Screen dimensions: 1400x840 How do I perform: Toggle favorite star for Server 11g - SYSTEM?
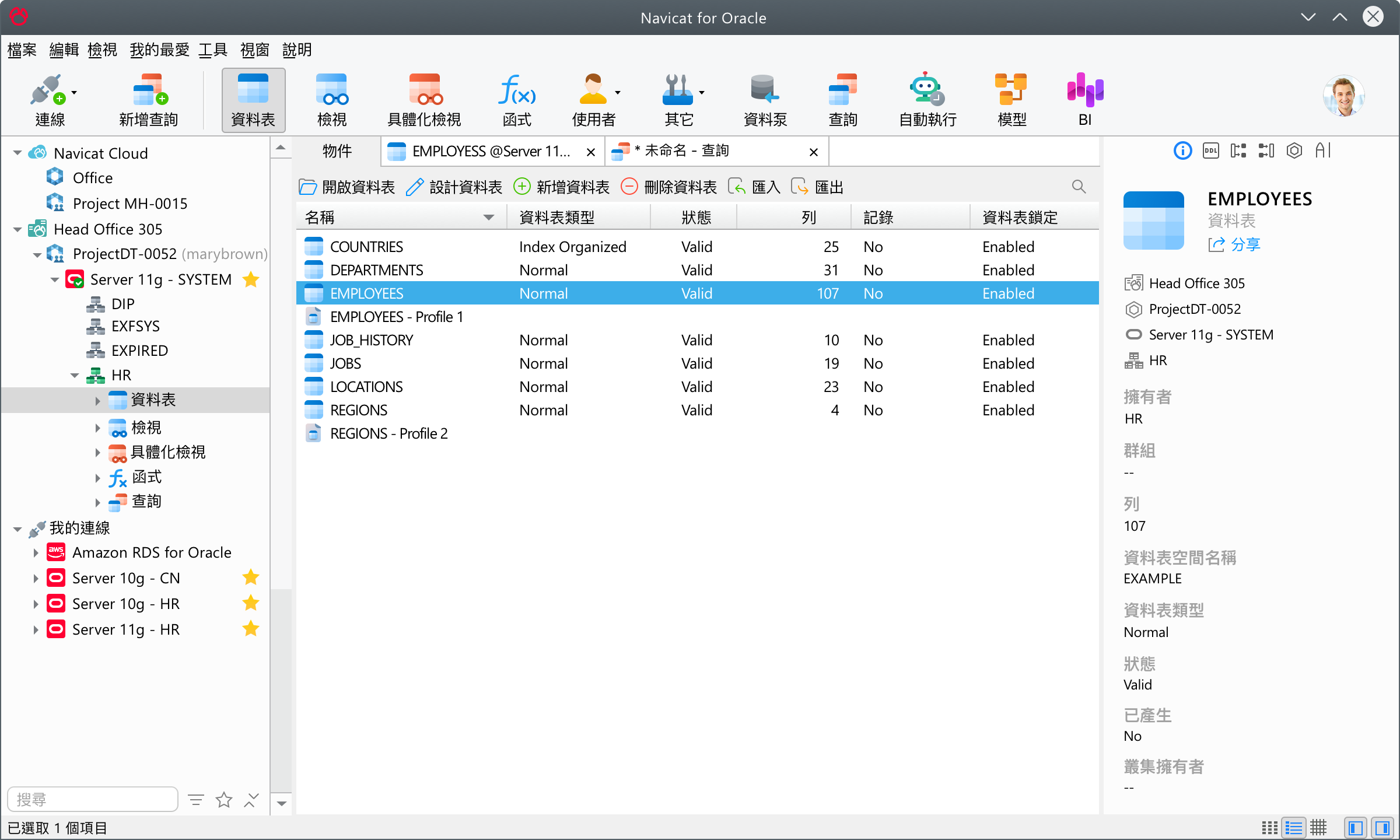(251, 279)
